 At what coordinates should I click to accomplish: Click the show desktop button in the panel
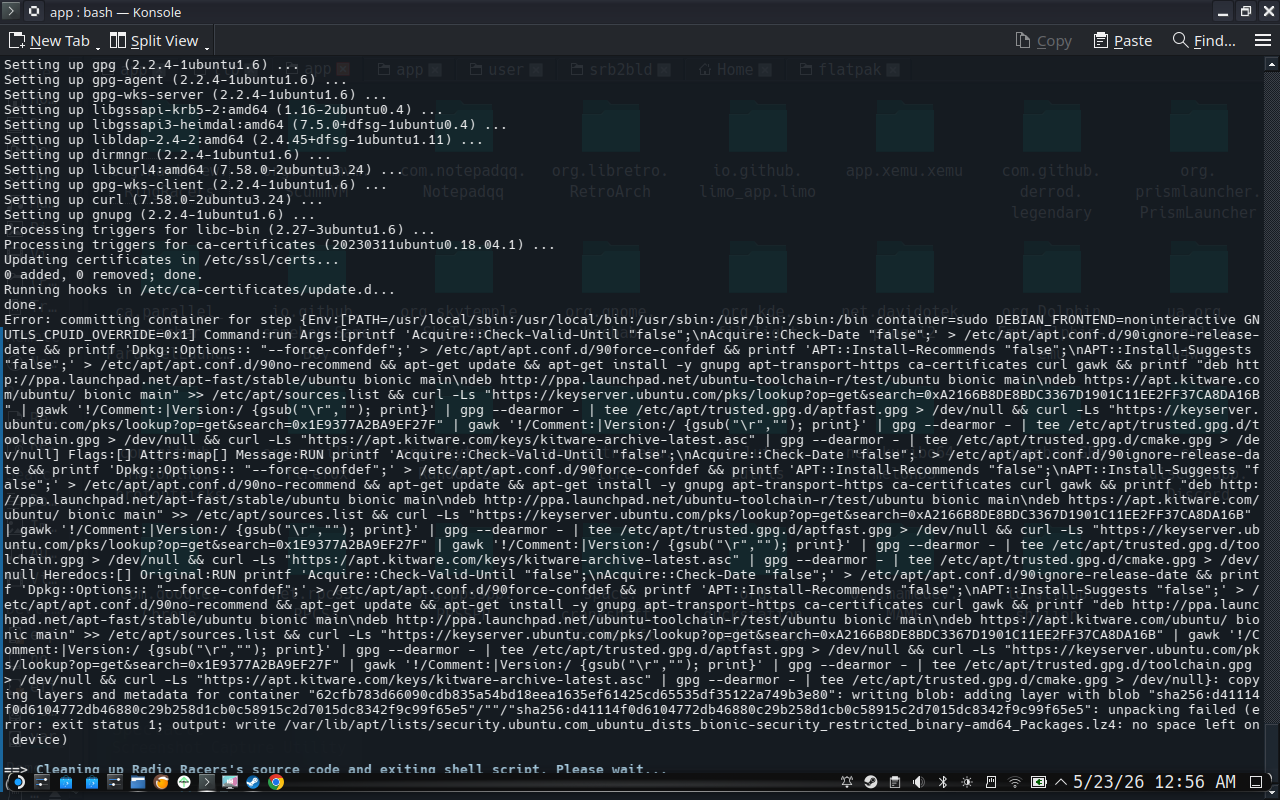coord(1256,782)
